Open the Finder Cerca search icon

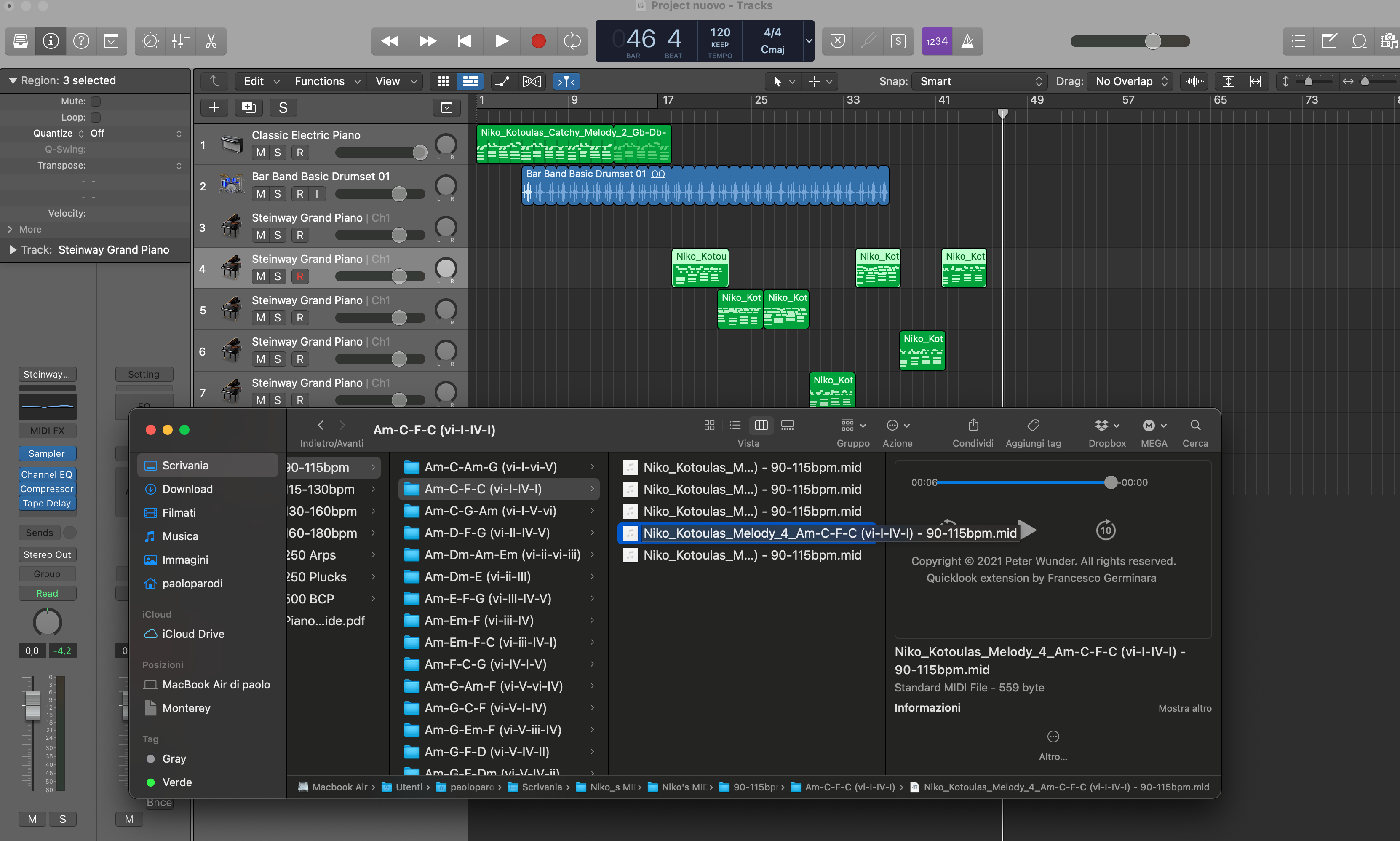(1195, 425)
